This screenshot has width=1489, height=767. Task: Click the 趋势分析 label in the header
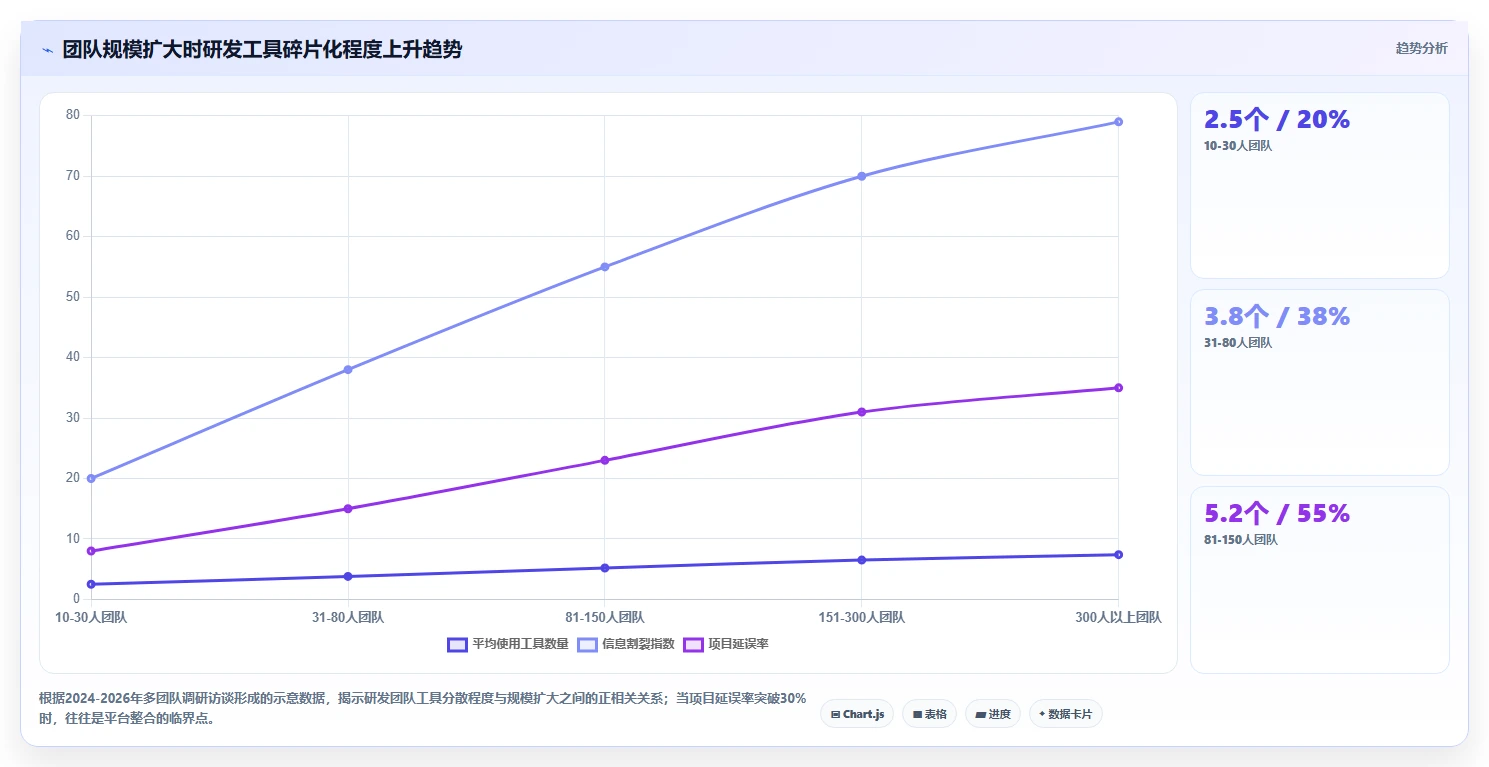[1421, 49]
